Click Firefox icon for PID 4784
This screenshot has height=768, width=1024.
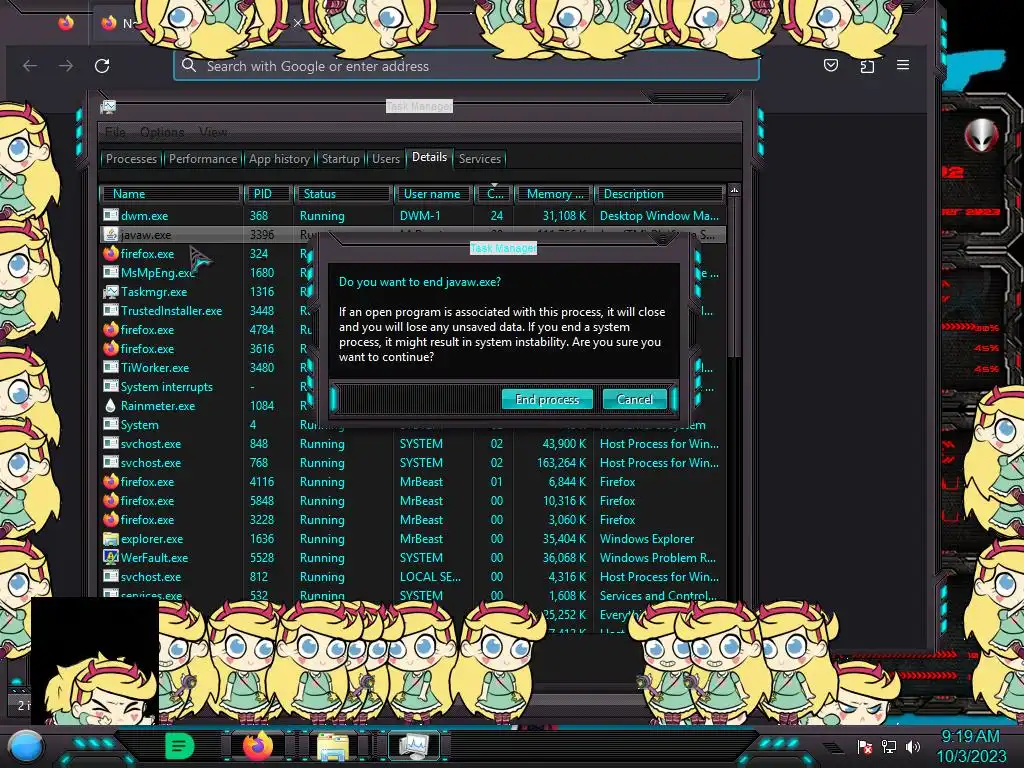tap(111, 330)
